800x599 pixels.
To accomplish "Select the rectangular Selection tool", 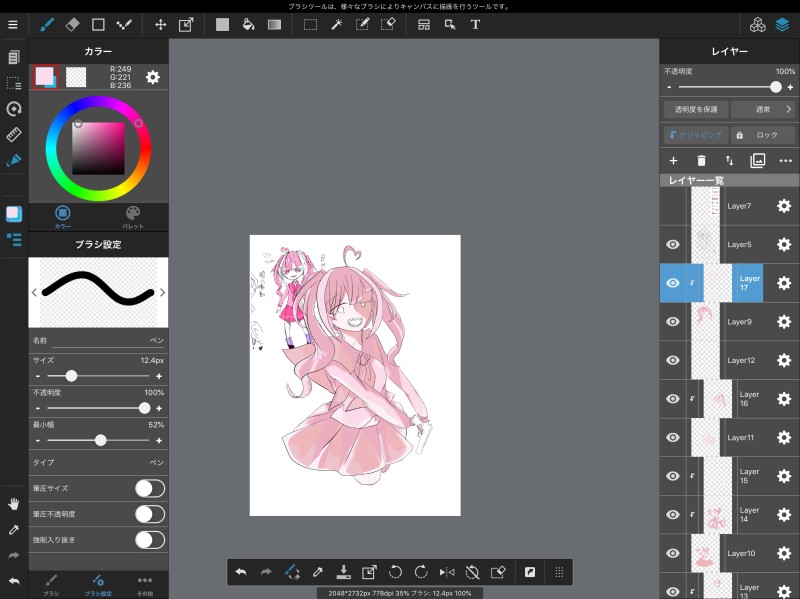I will click(310, 24).
